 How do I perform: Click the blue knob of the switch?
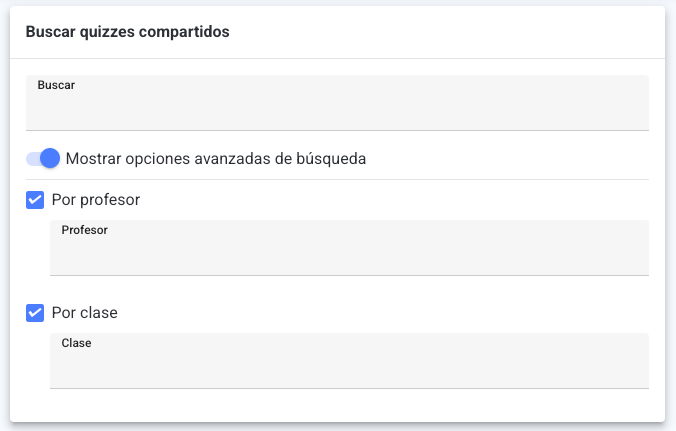(x=50, y=158)
